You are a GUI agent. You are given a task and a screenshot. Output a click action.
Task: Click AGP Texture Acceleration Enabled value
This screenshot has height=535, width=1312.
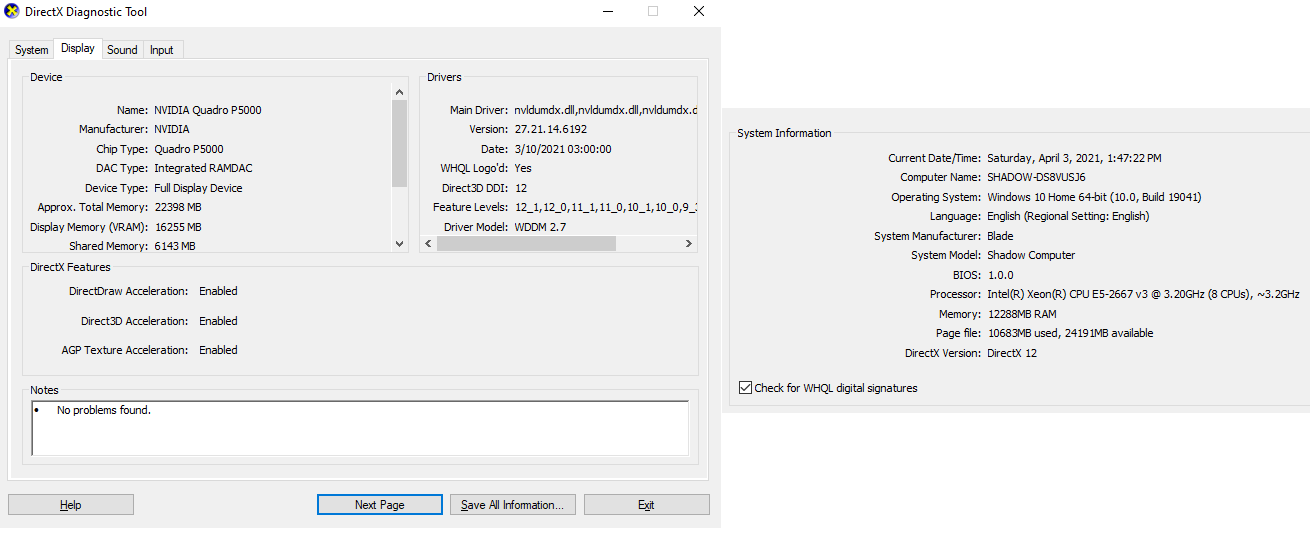218,350
